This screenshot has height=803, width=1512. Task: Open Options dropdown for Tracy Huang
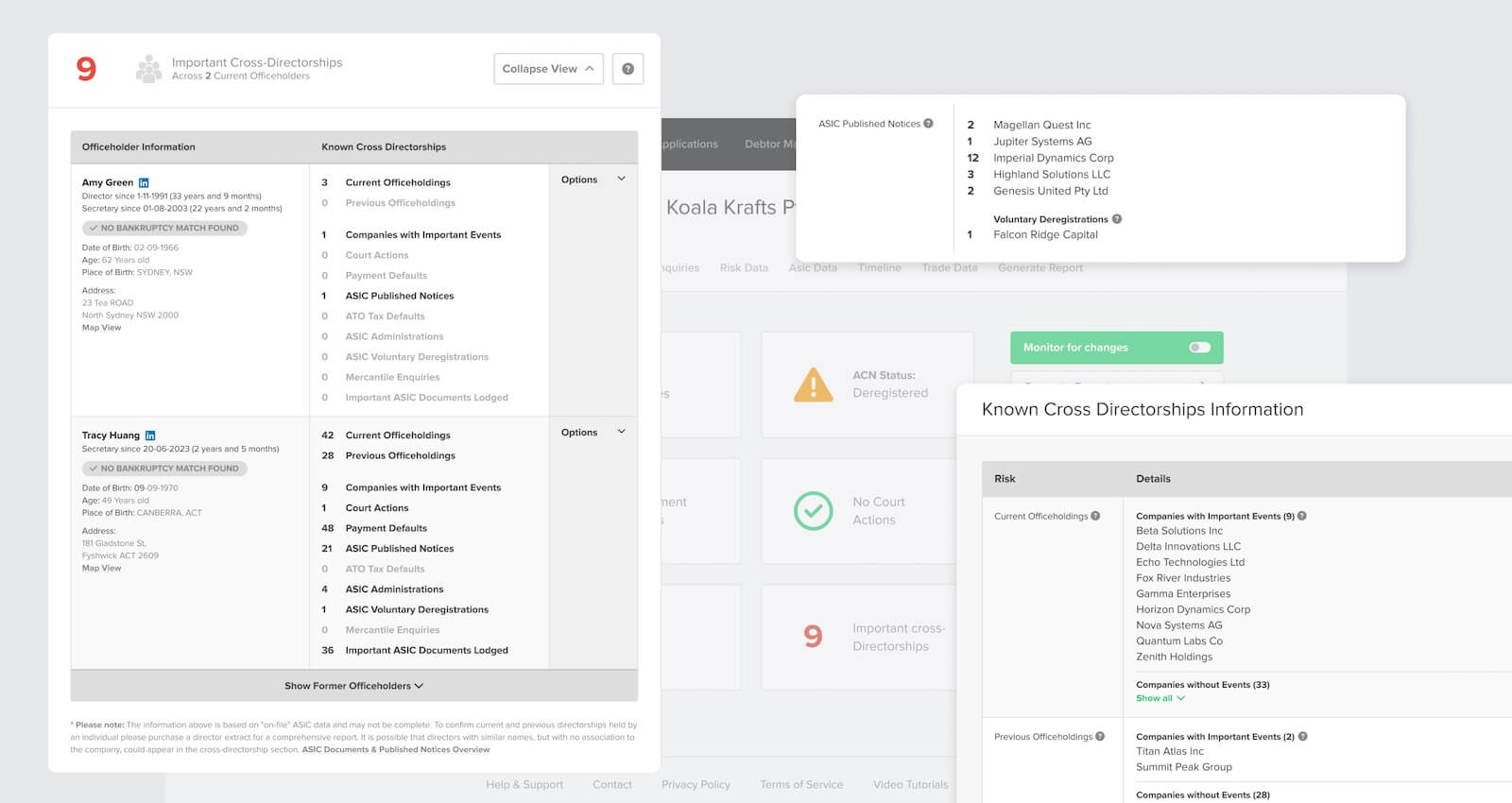[593, 433]
